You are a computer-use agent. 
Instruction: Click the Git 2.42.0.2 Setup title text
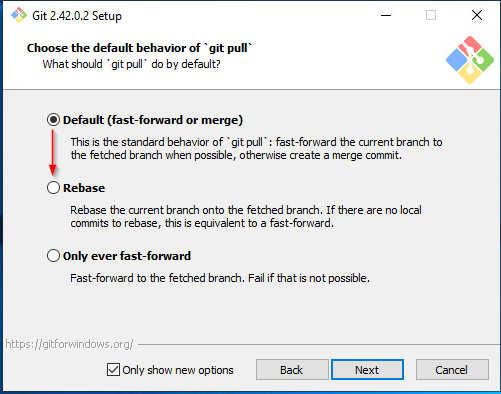click(x=77, y=16)
